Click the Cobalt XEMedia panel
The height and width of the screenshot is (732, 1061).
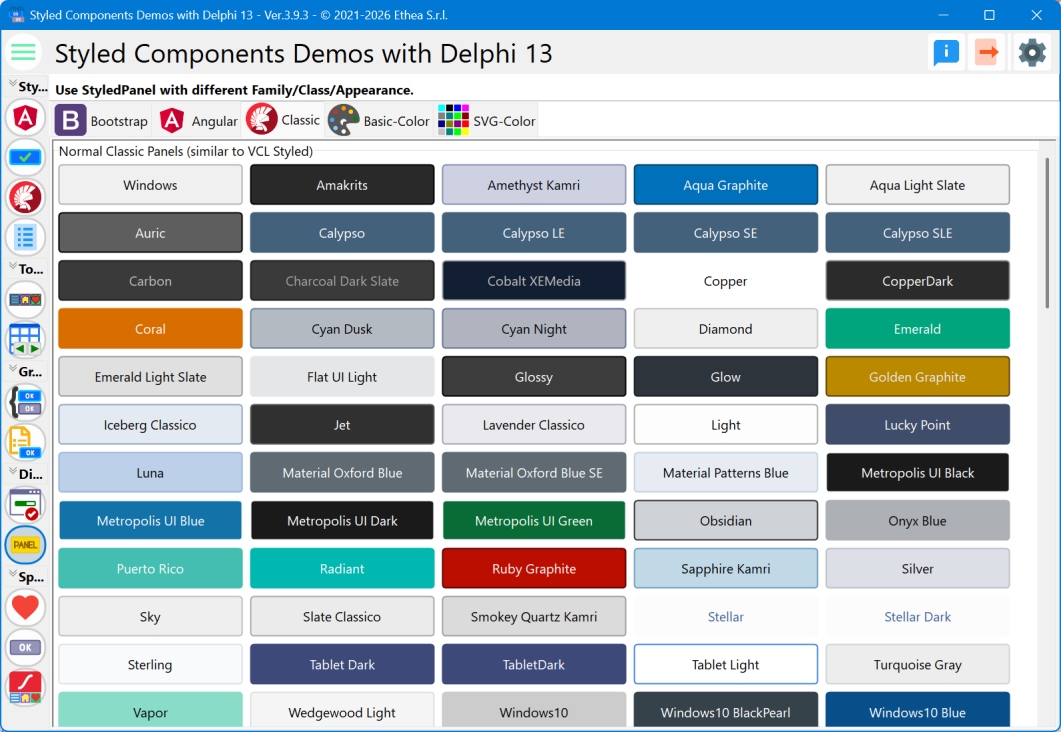pyautogui.click(x=534, y=281)
